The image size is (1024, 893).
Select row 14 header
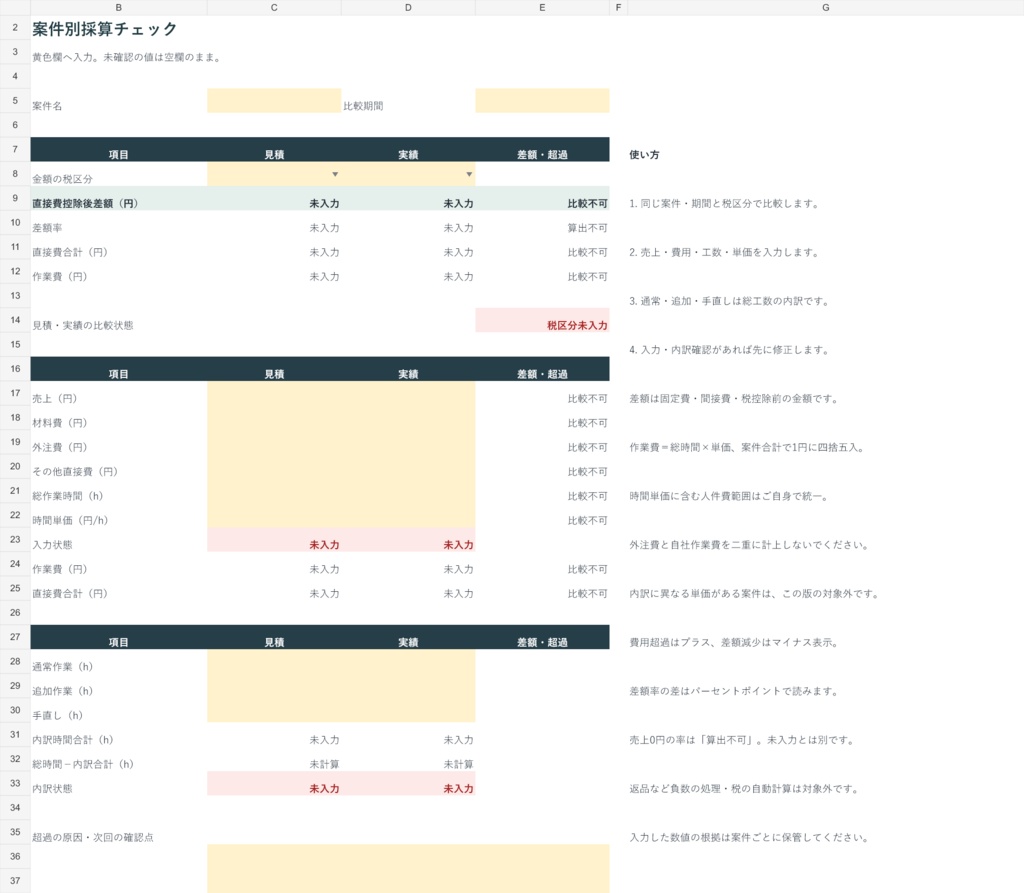tap(15, 320)
